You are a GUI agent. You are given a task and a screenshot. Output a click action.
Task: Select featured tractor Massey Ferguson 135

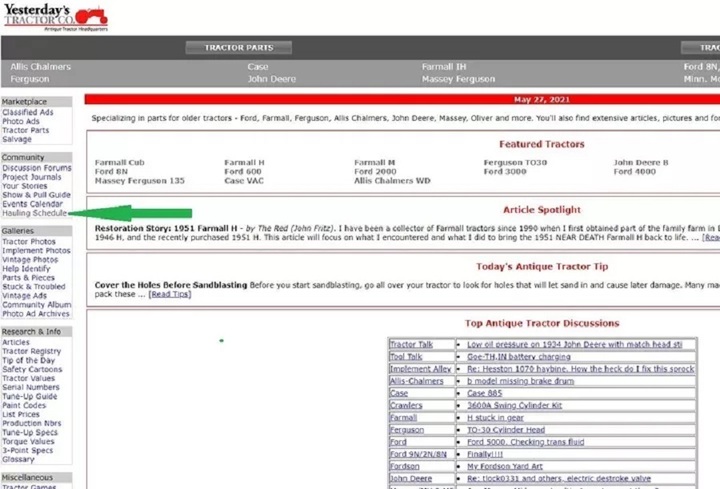click(140, 181)
